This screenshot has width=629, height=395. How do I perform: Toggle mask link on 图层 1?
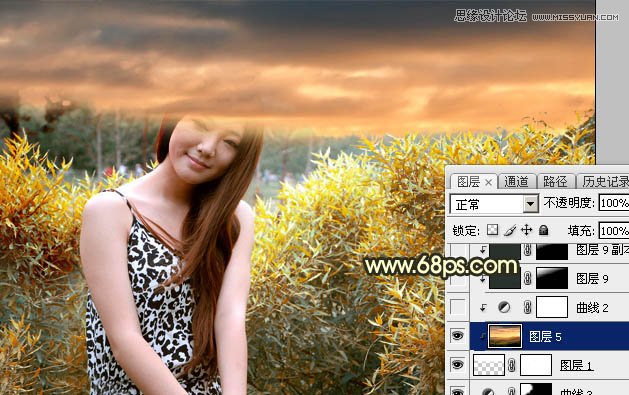point(511,365)
